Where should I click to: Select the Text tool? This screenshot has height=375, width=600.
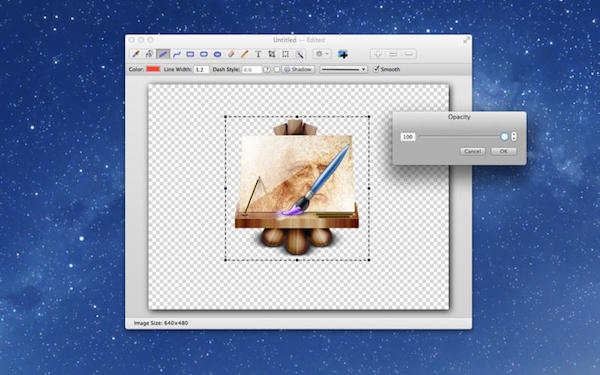258,54
